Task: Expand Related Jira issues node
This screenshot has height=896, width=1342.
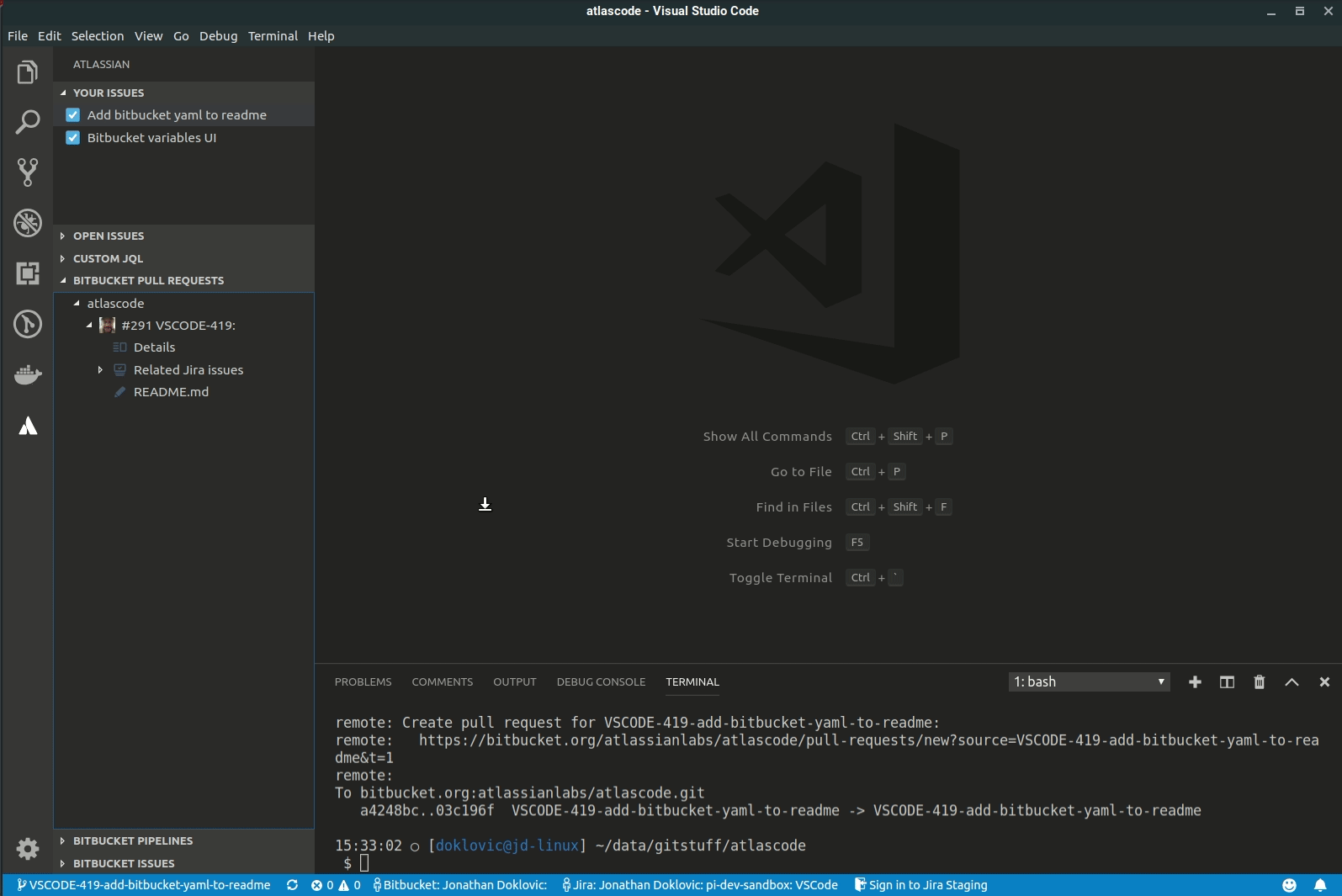Action: [x=100, y=370]
